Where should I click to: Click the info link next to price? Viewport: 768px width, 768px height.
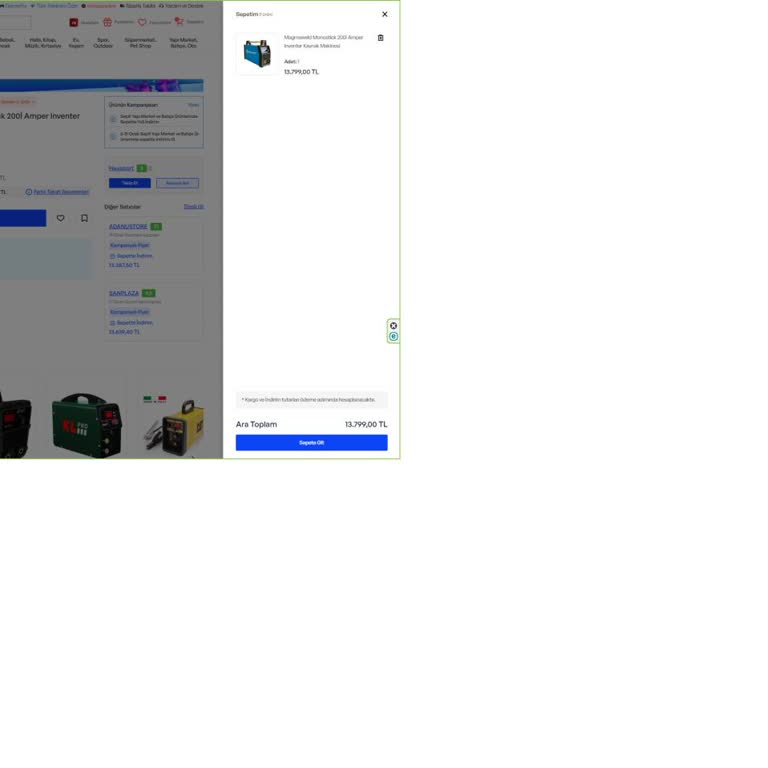(x=57, y=192)
